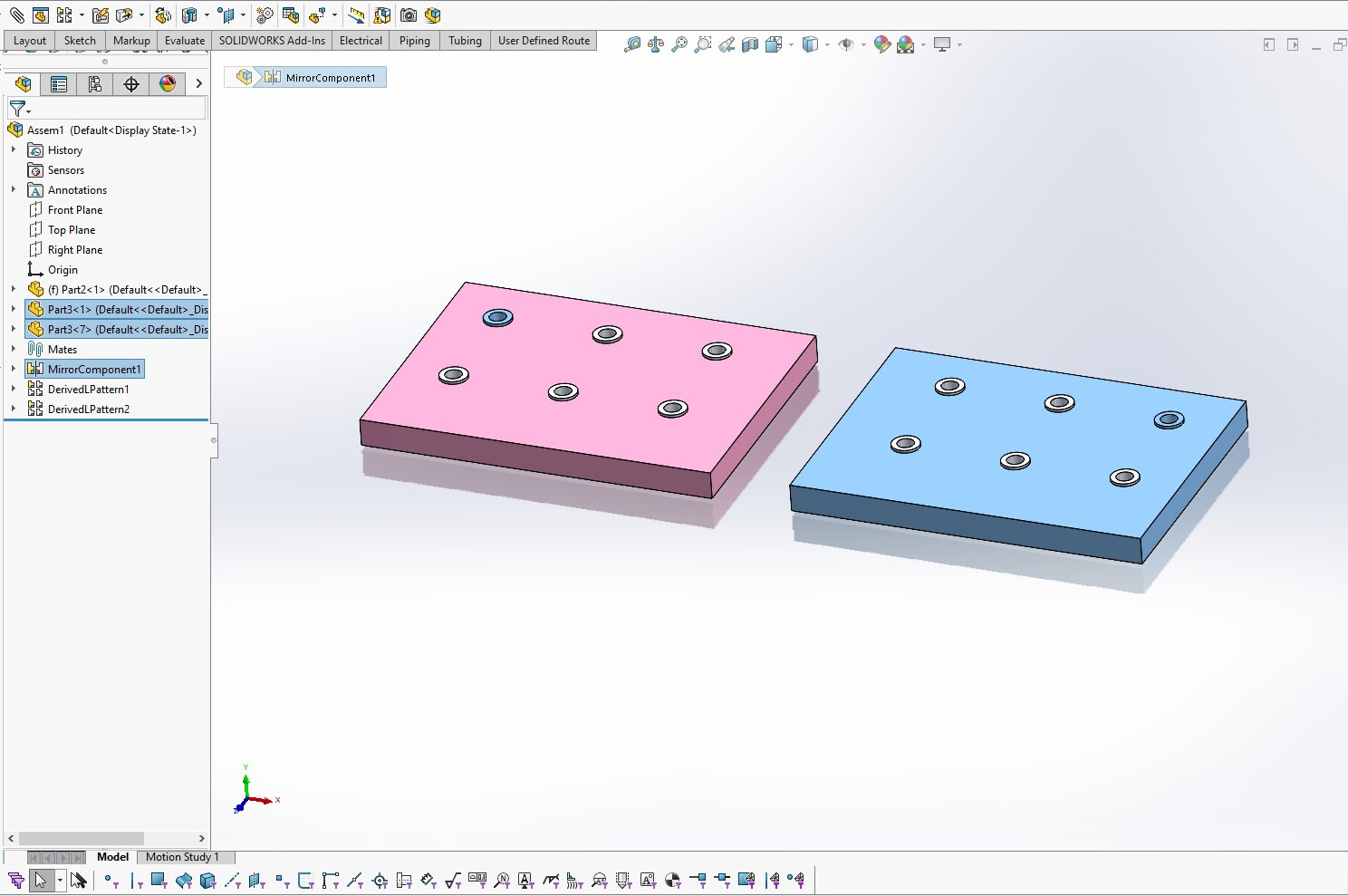
Task: Select the DisplayManager color ball tab
Action: pyautogui.click(x=168, y=84)
